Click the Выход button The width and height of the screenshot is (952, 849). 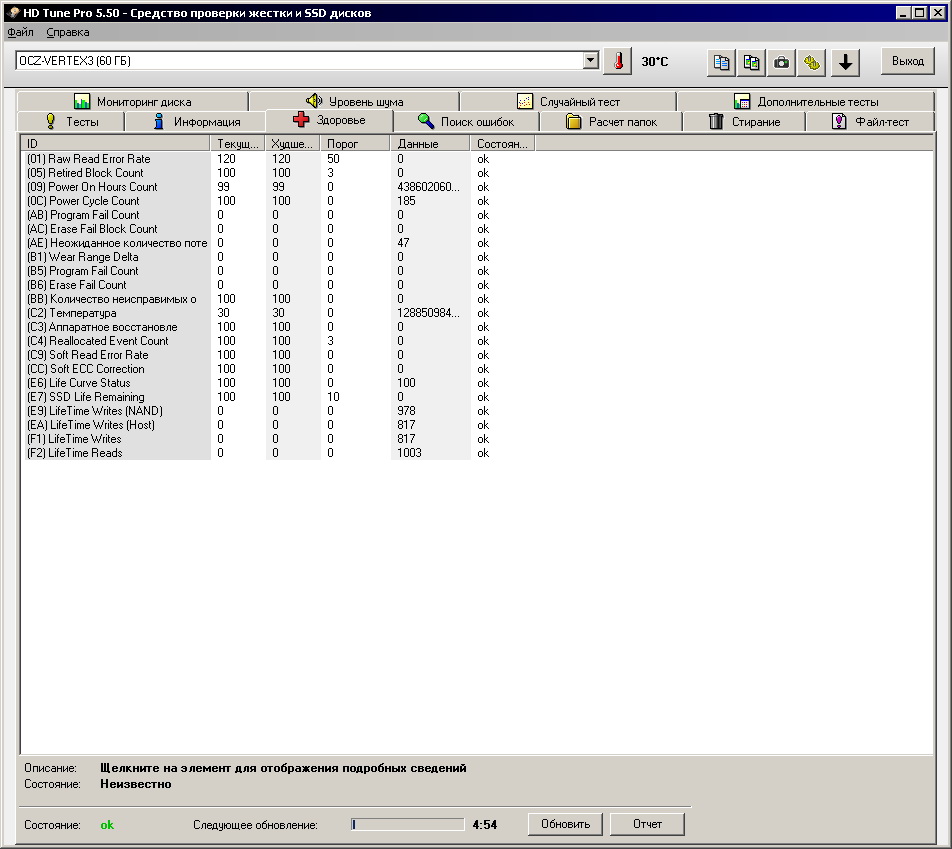908,61
